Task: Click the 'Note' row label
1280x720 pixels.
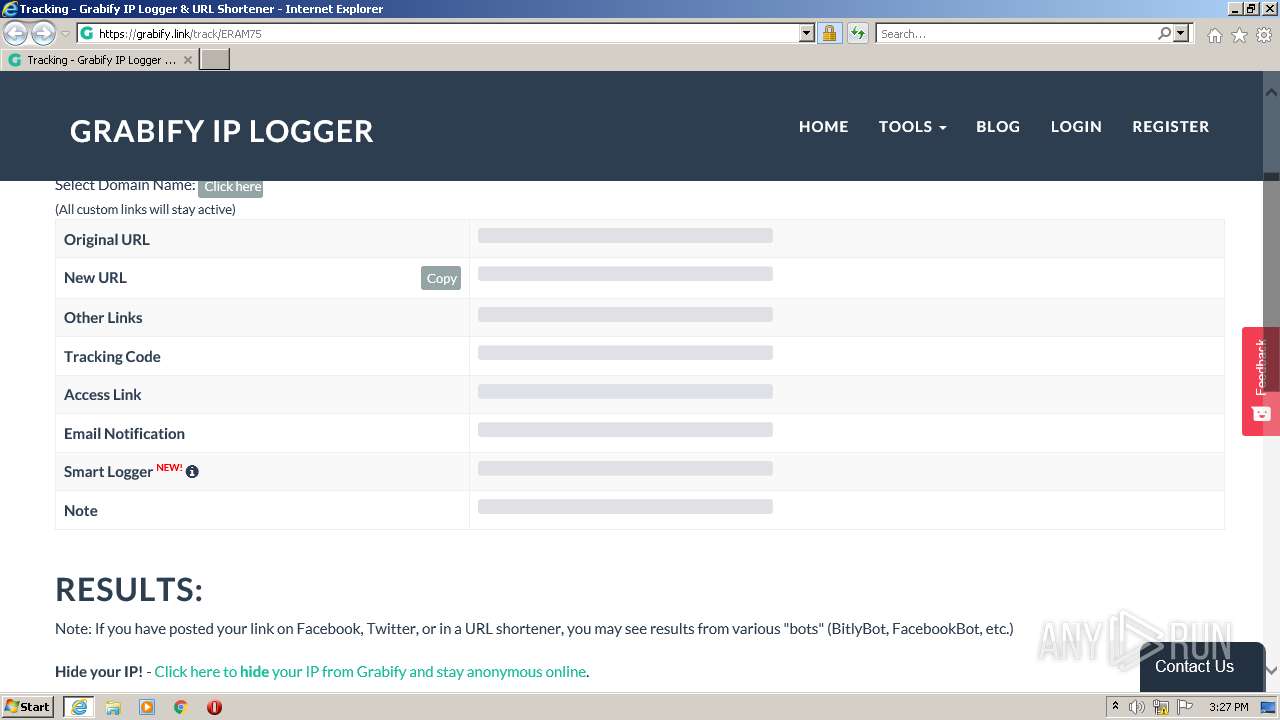Action: click(81, 510)
